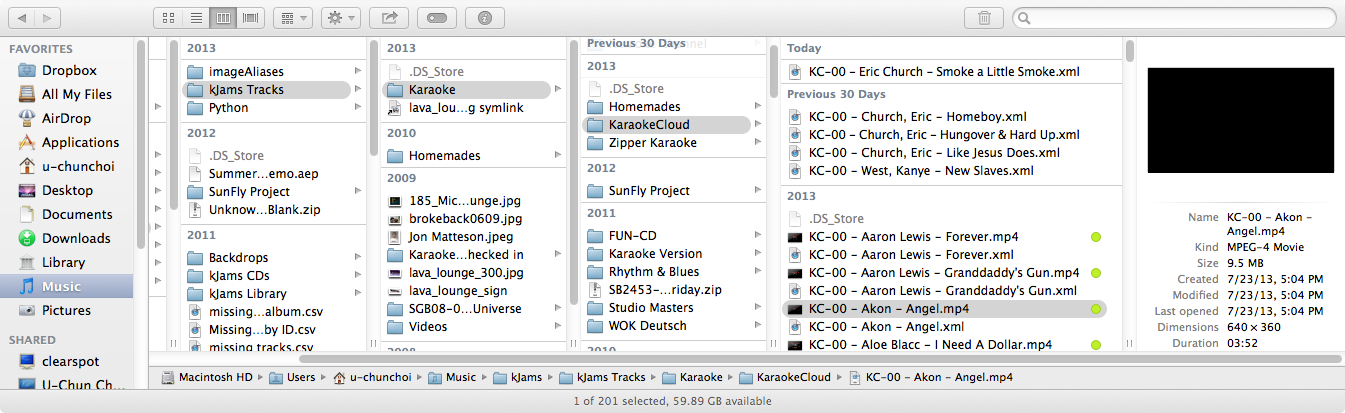Switch to Cover Flow view

coord(250,18)
